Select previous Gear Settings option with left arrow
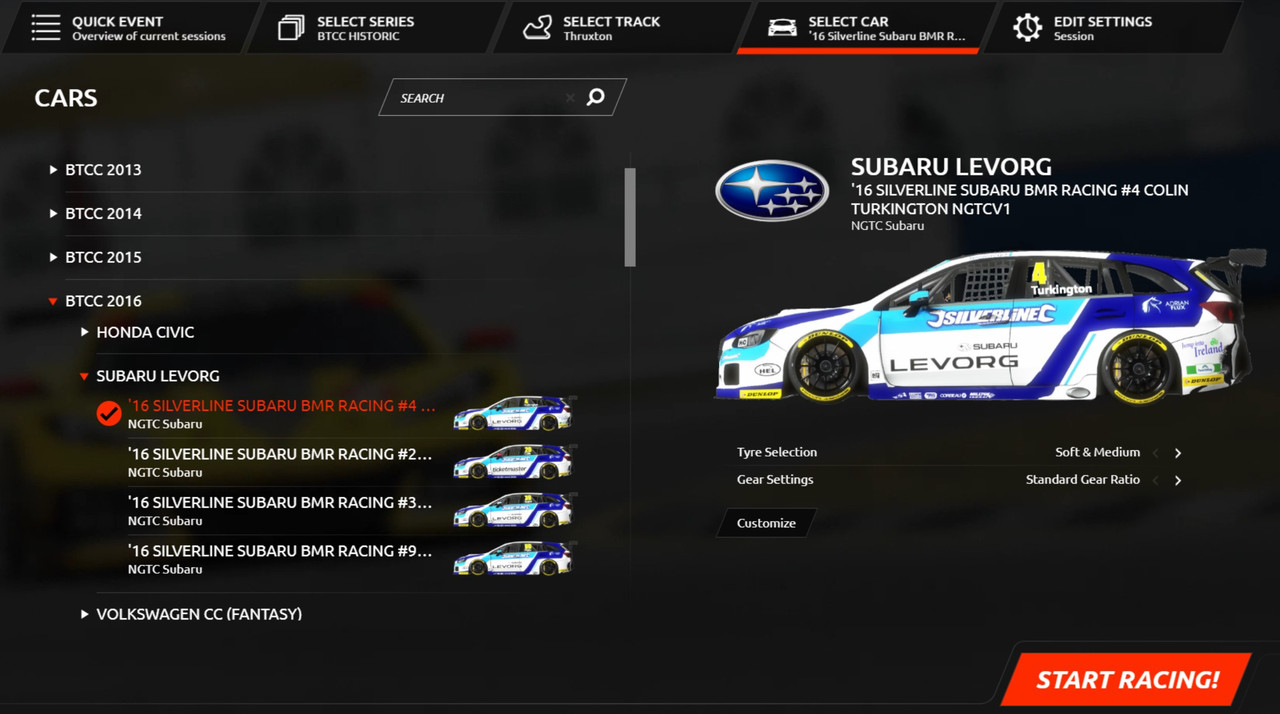 pos(1156,480)
